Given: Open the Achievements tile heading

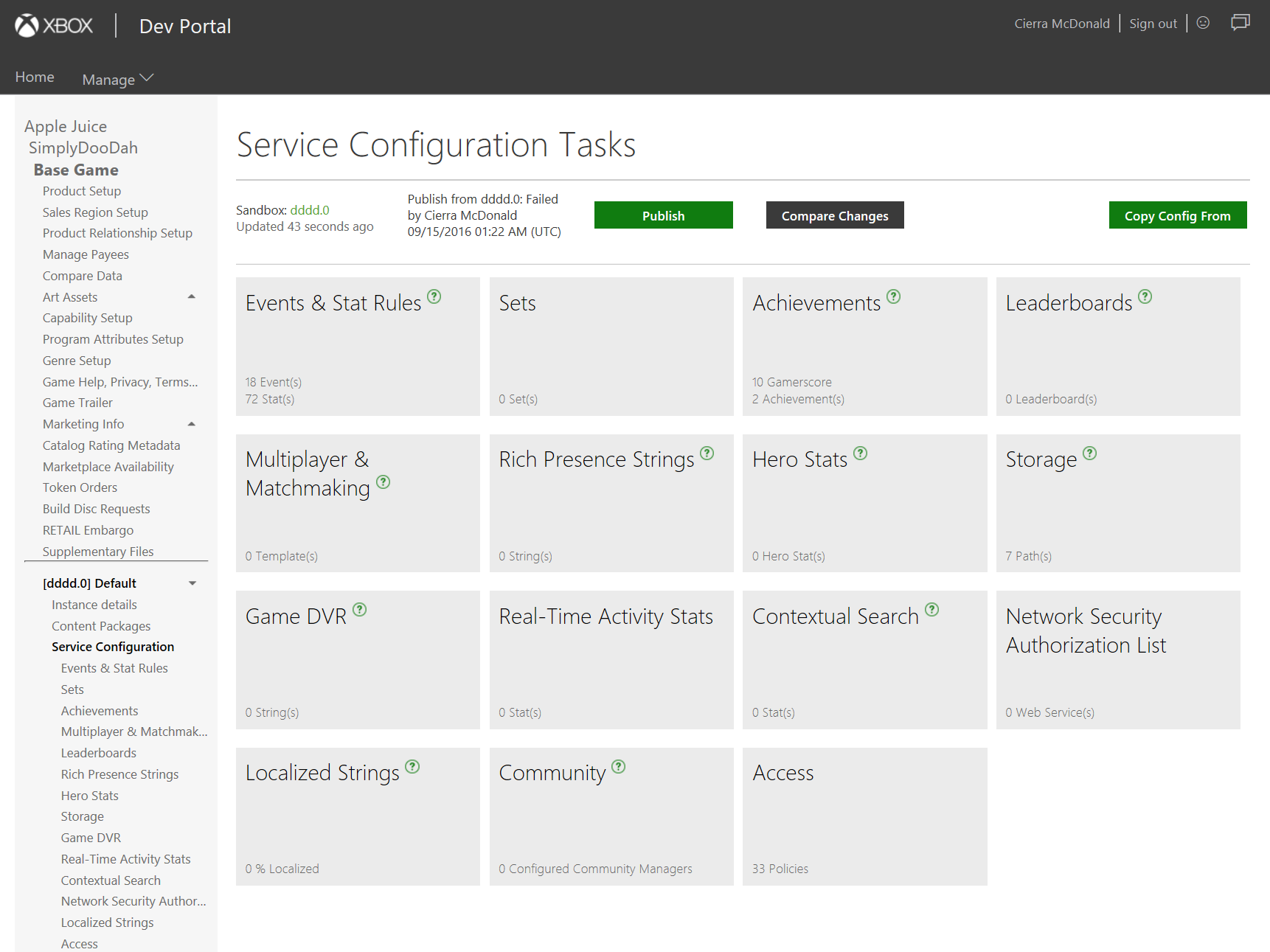Looking at the screenshot, I should coord(816,303).
